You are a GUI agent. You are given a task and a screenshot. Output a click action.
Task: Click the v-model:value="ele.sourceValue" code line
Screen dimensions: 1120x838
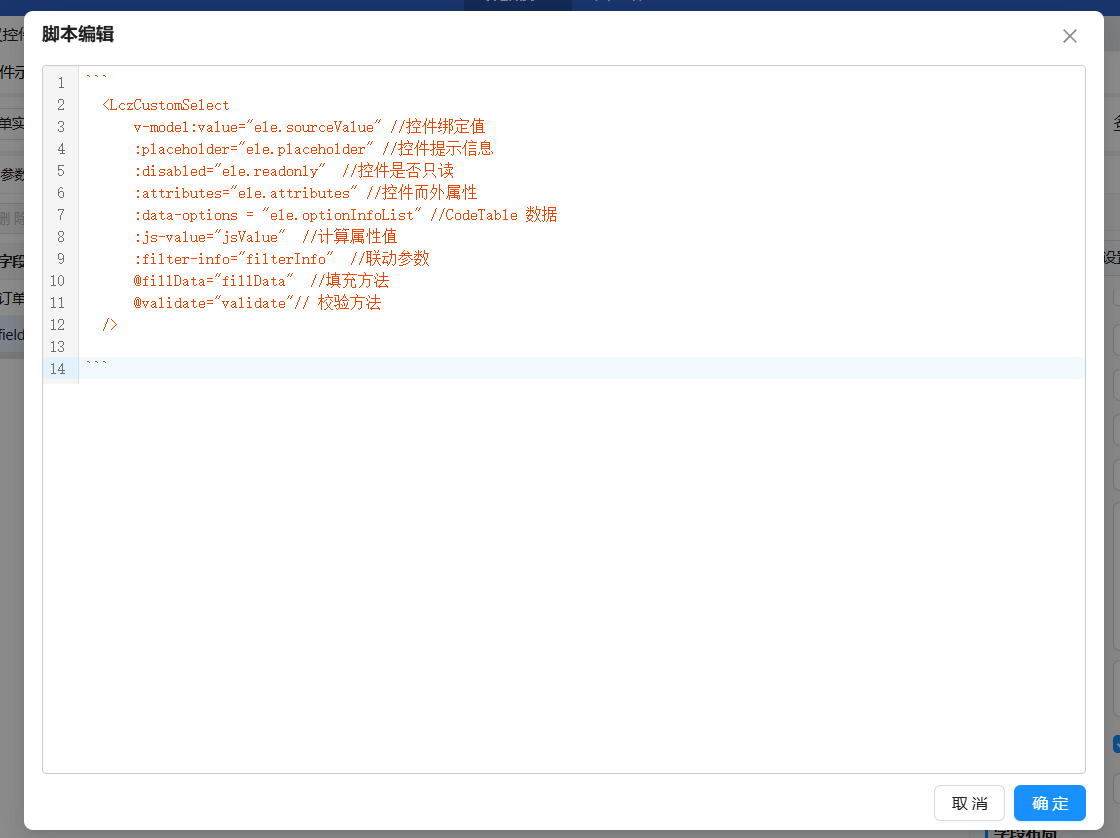tap(309, 127)
